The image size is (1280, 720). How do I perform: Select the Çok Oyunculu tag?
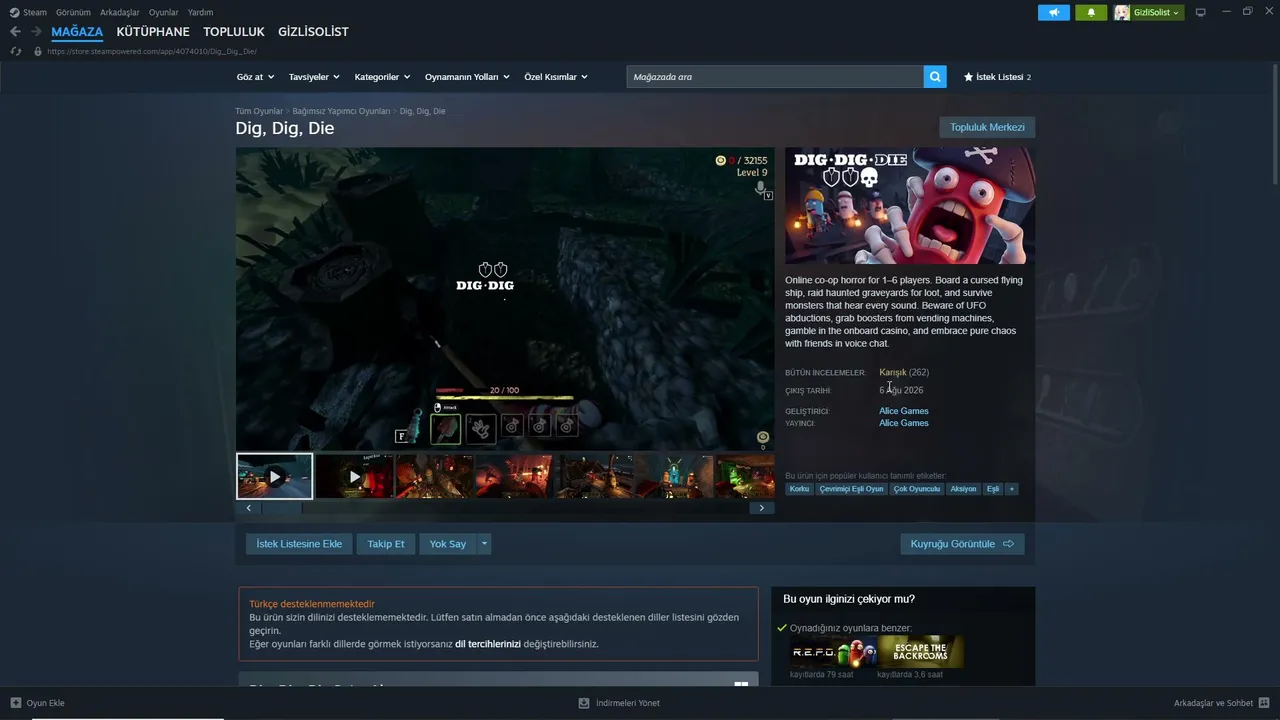917,489
